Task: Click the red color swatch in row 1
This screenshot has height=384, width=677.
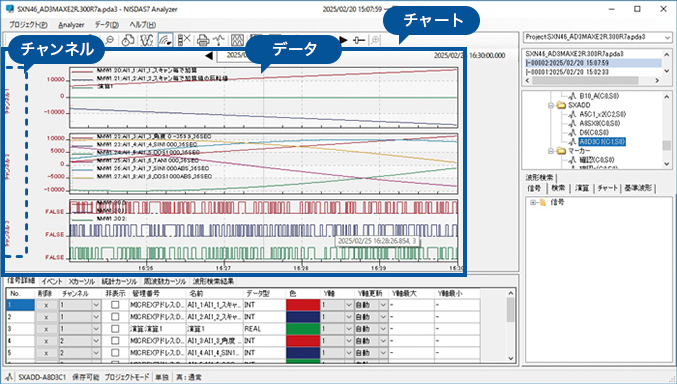Action: coord(303,305)
